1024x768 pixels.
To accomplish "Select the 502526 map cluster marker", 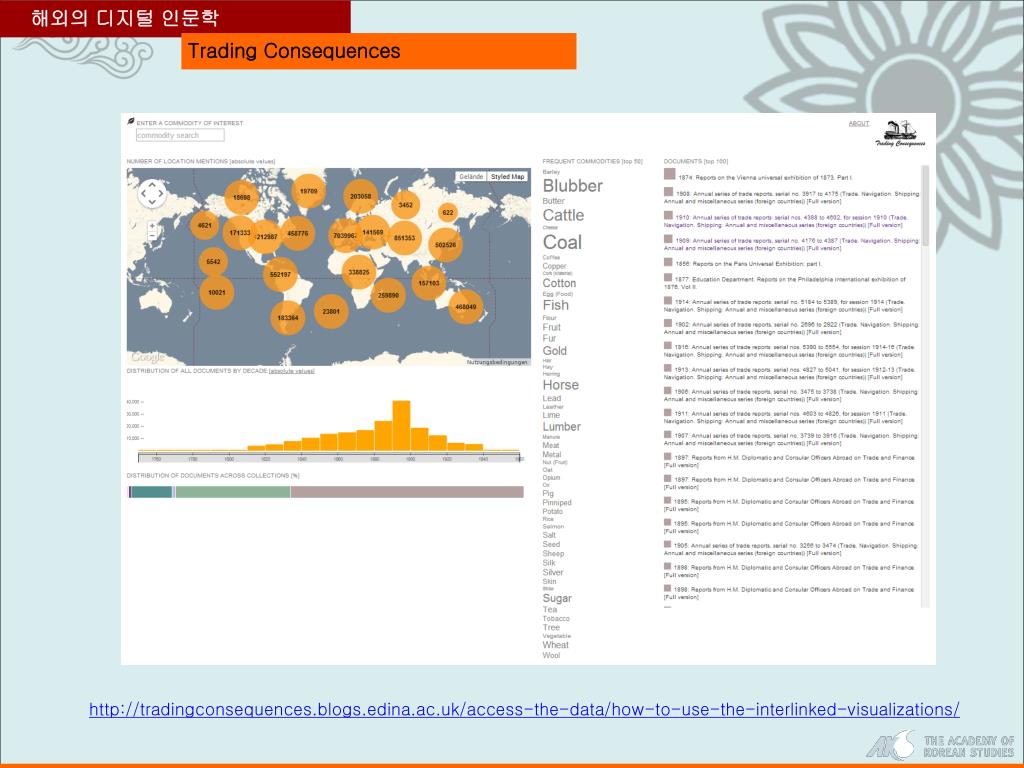I will [445, 245].
